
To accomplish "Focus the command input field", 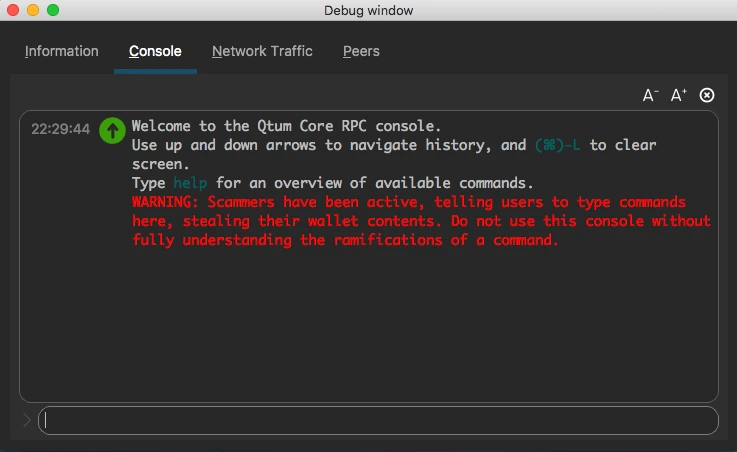I will pos(378,421).
